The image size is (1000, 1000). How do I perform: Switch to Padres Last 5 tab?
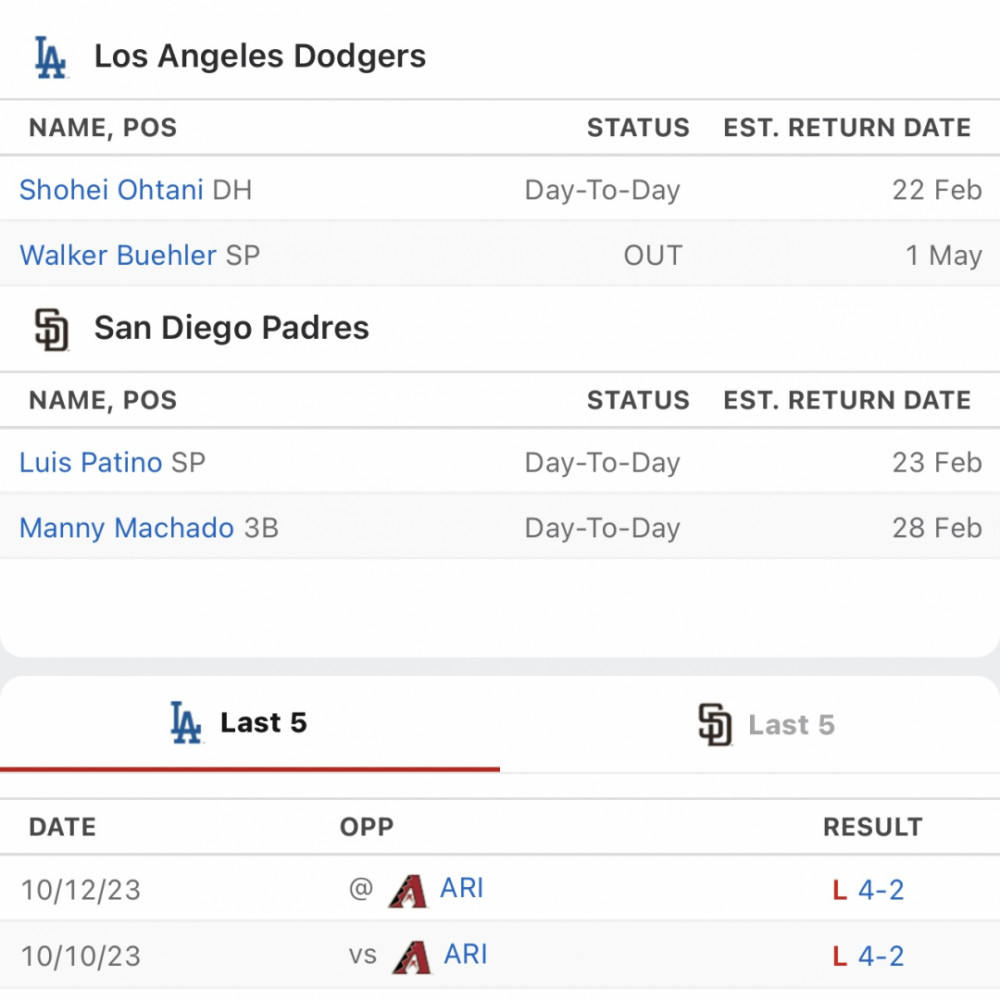click(750, 725)
